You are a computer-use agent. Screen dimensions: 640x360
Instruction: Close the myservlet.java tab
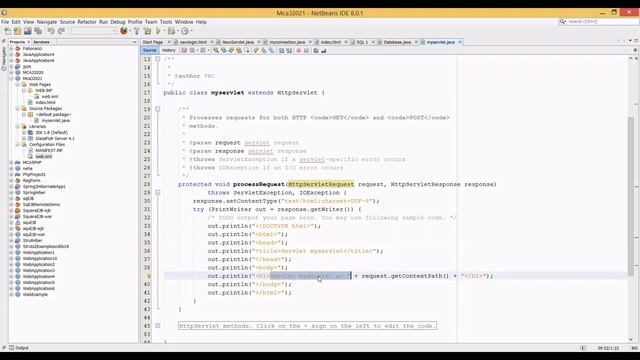click(x=460, y=42)
